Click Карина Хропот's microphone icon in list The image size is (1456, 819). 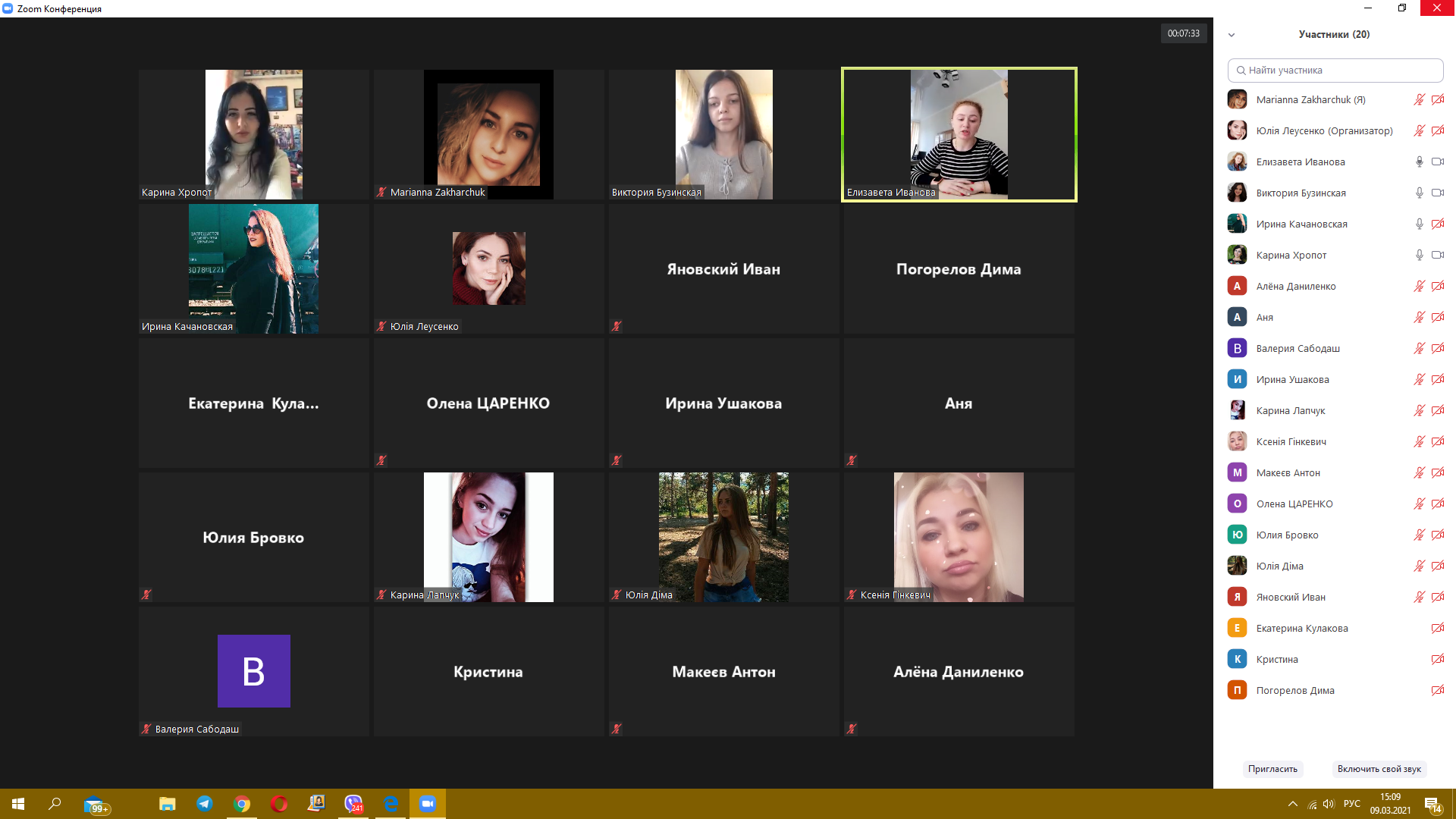point(1419,255)
